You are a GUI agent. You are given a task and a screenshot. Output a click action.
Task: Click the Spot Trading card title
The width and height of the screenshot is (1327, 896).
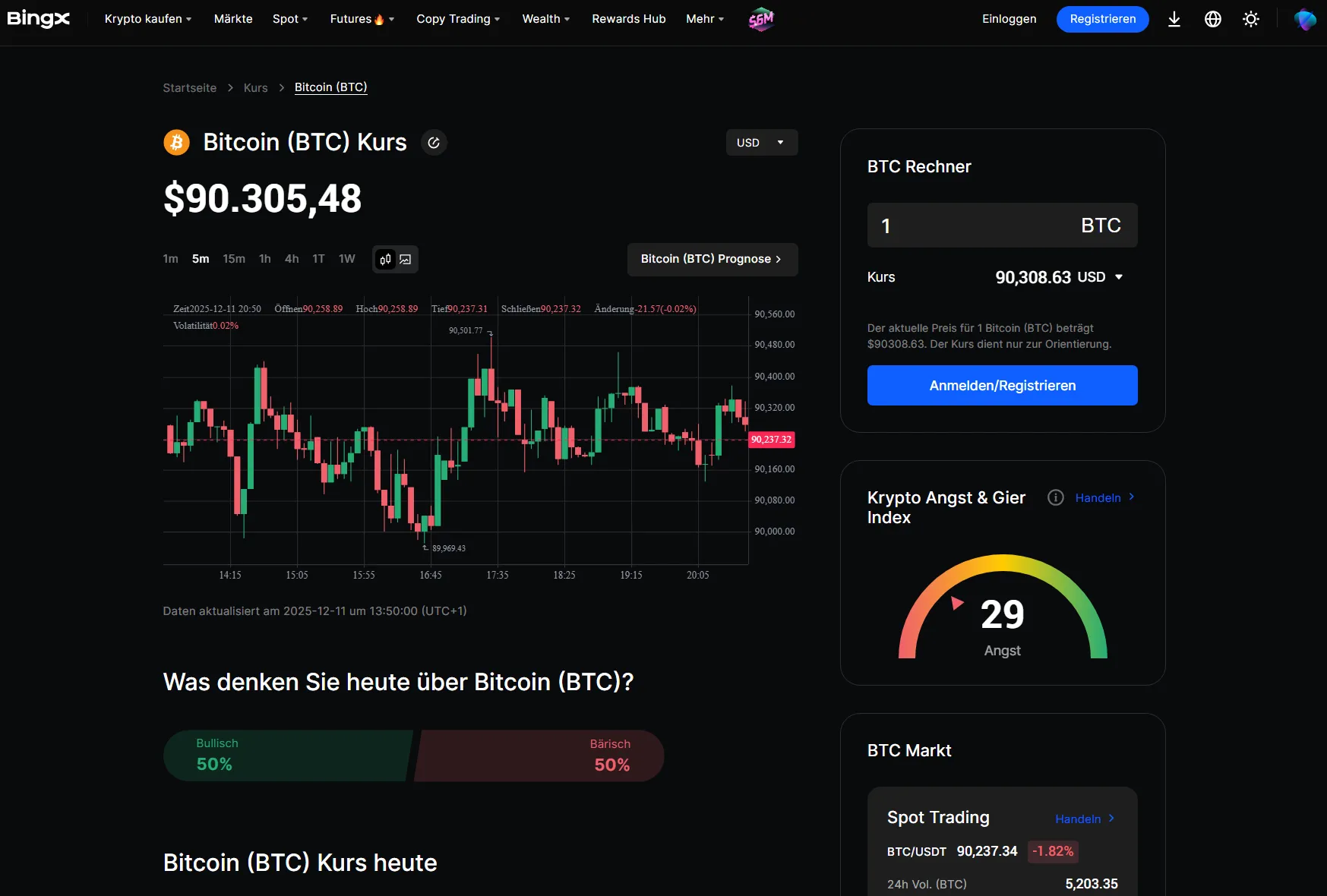pos(938,818)
